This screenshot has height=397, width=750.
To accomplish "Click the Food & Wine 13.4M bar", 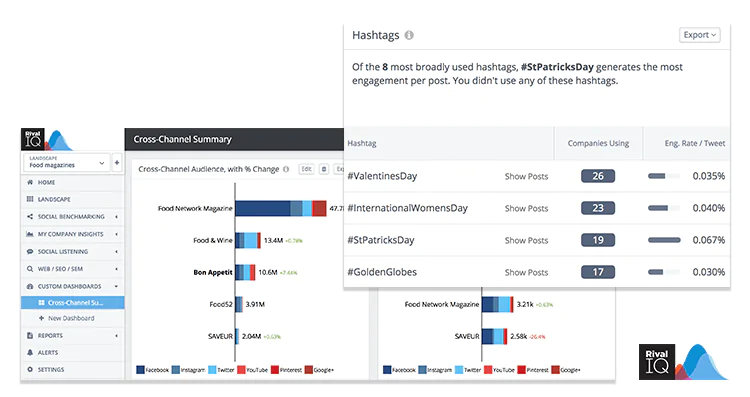I will click(x=248, y=241).
